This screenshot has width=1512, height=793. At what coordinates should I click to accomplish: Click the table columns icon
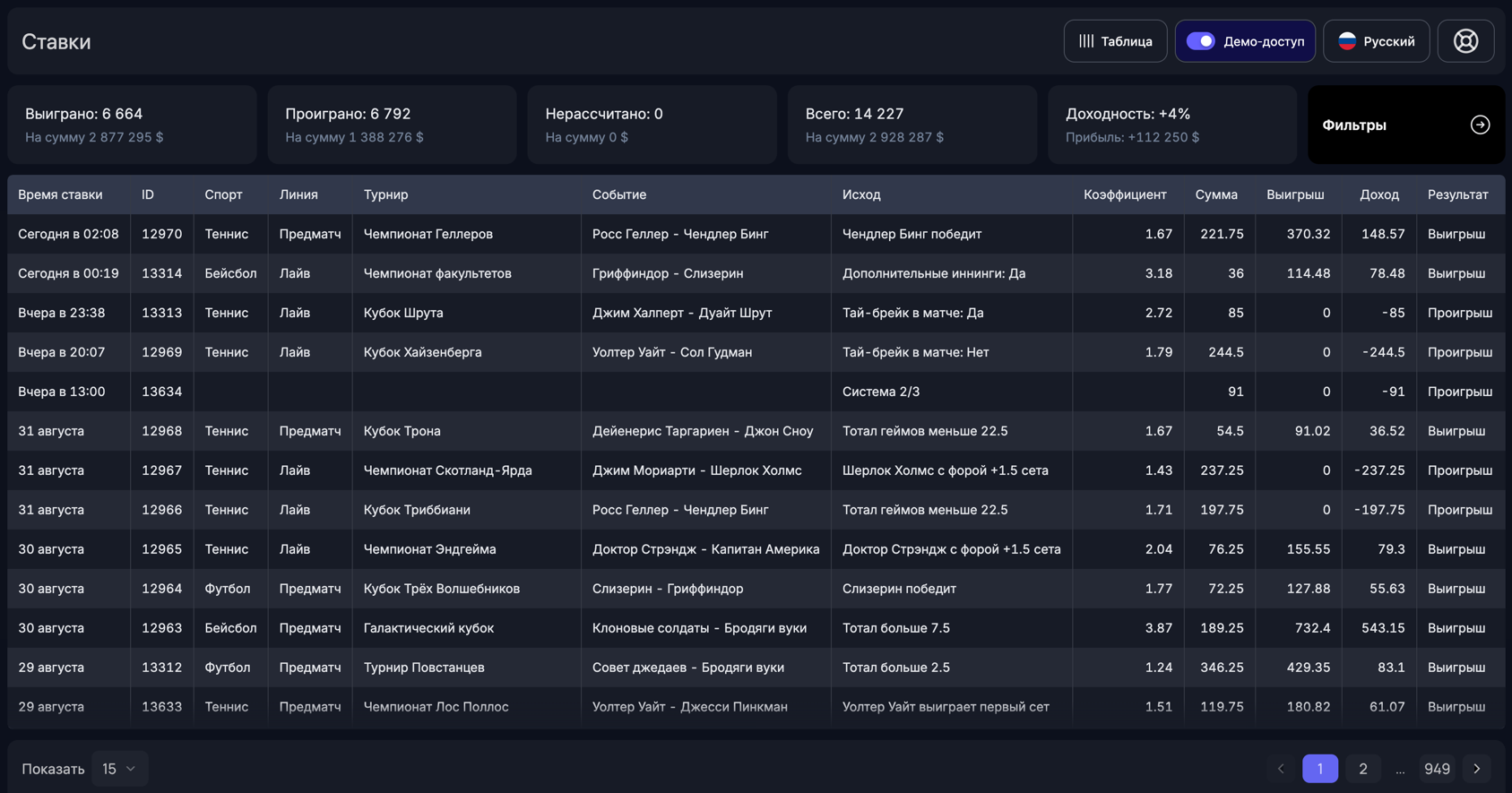tap(1086, 41)
